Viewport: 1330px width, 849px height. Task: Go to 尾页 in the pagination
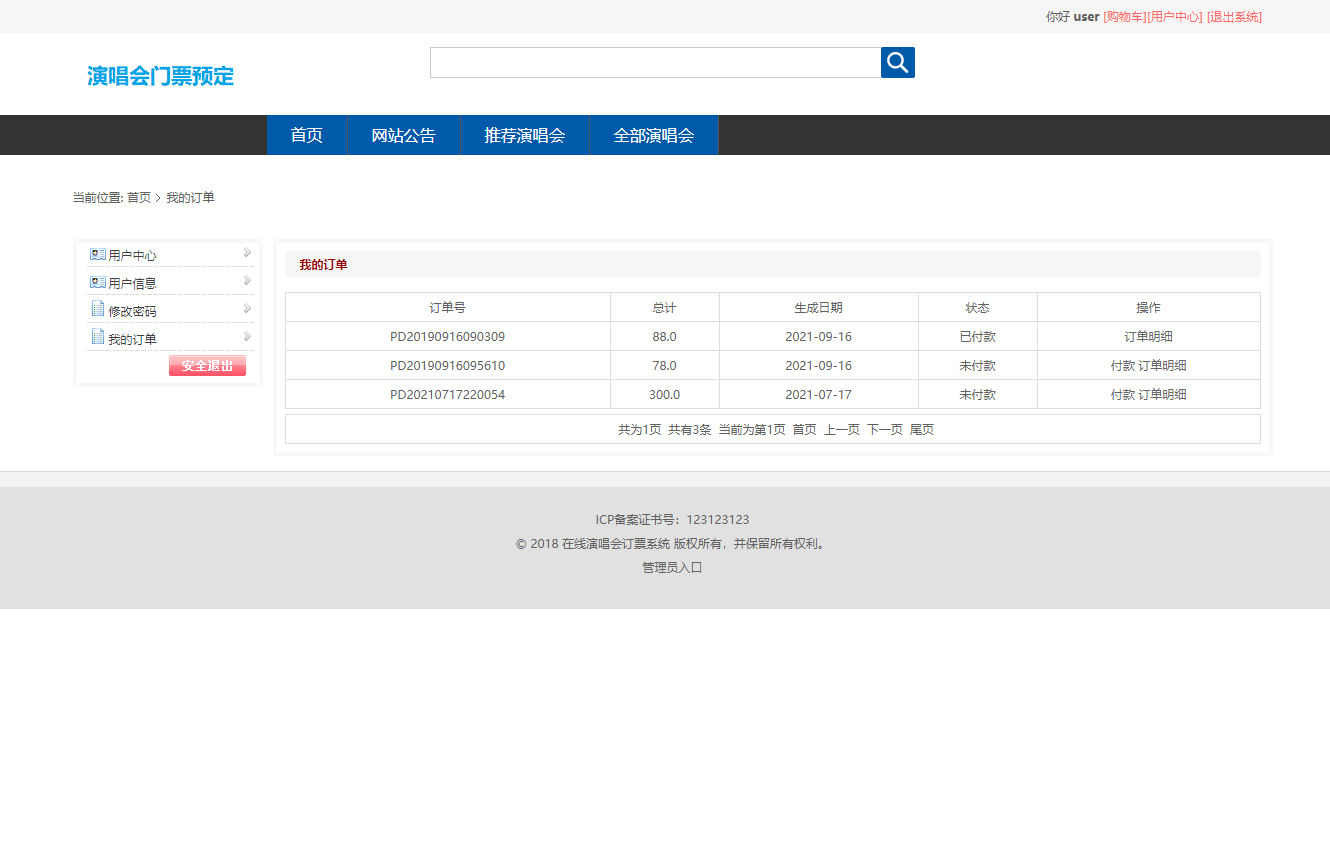(x=922, y=428)
